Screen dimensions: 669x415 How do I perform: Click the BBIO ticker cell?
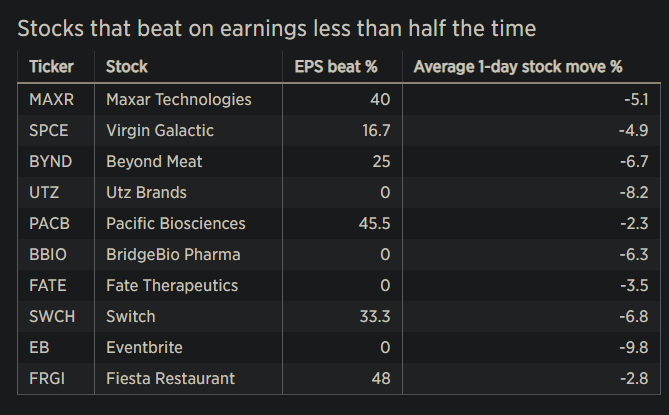[x=48, y=254]
